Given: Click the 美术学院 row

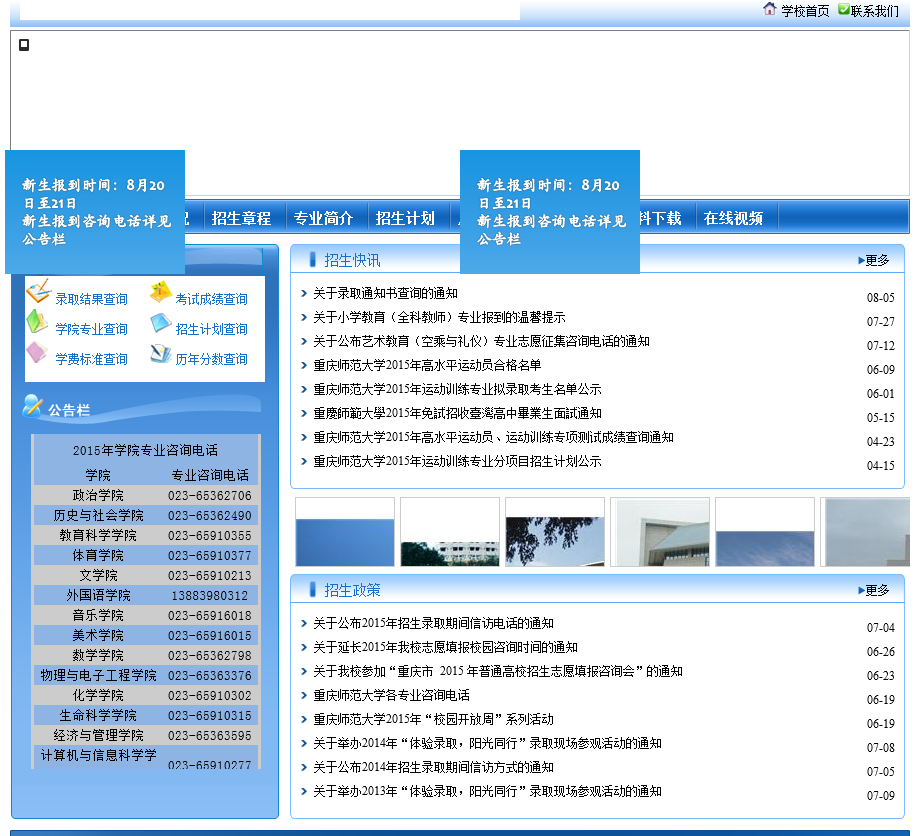Looking at the screenshot, I should pos(146,635).
